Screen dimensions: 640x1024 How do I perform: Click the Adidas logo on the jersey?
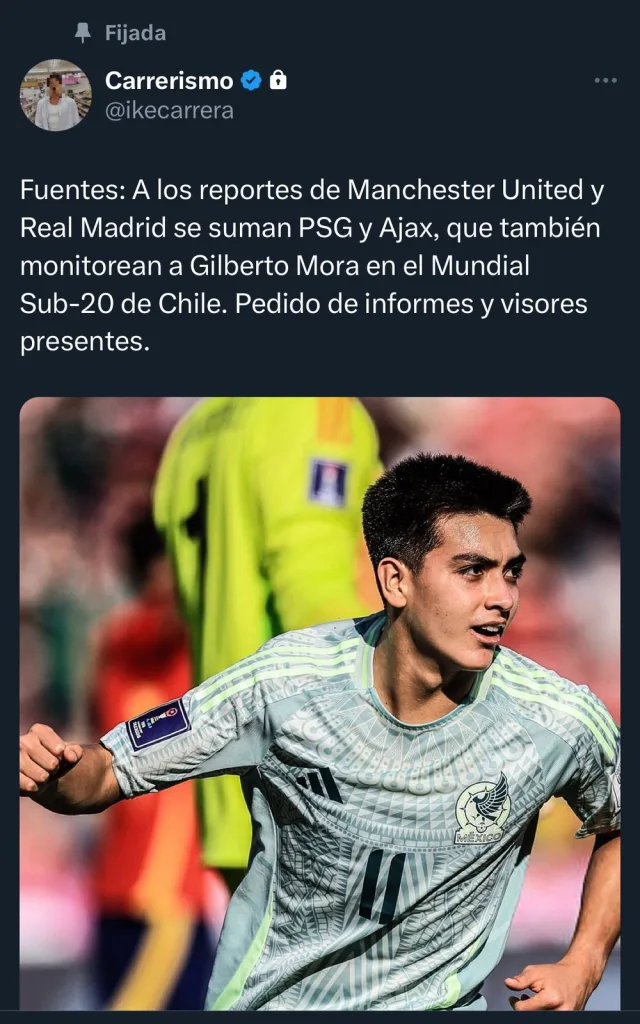pos(321,784)
